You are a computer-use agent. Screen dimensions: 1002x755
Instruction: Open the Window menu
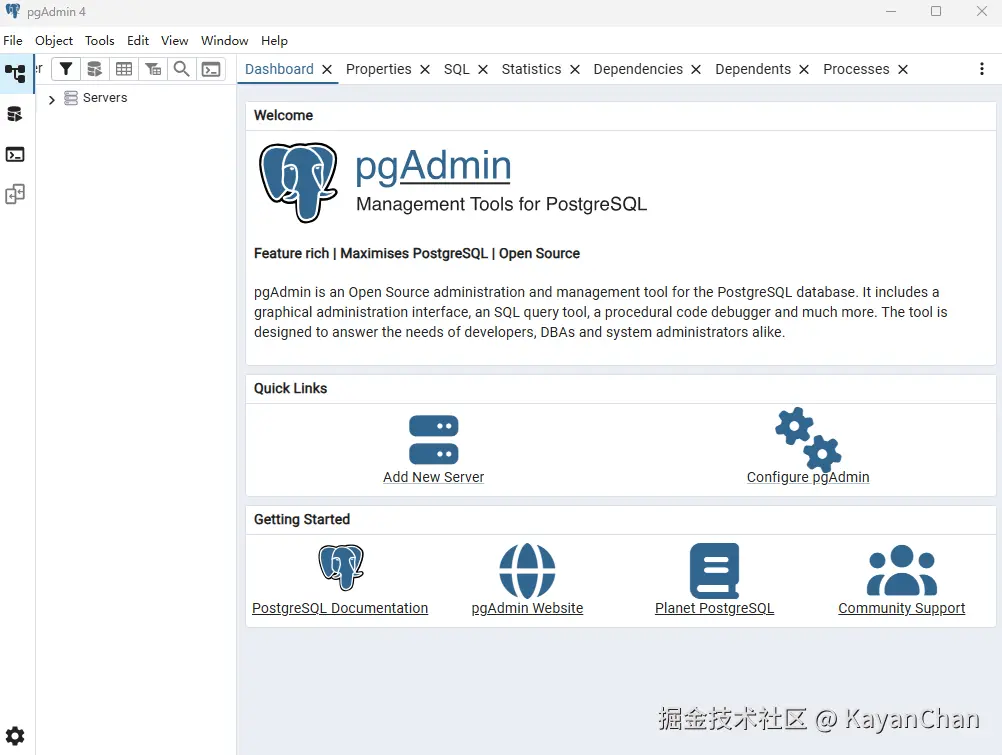[x=224, y=40]
